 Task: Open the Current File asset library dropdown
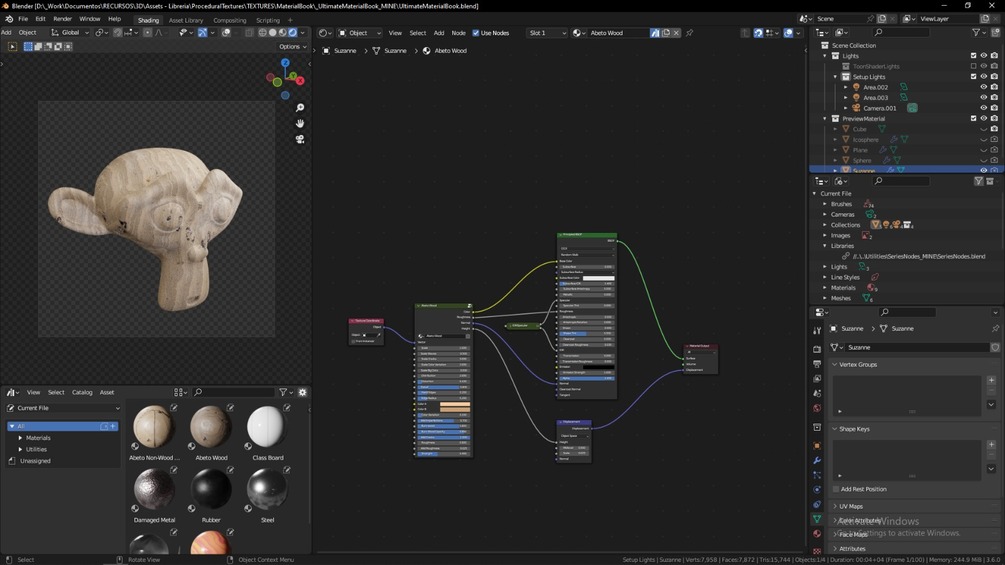pyautogui.click(x=63, y=408)
